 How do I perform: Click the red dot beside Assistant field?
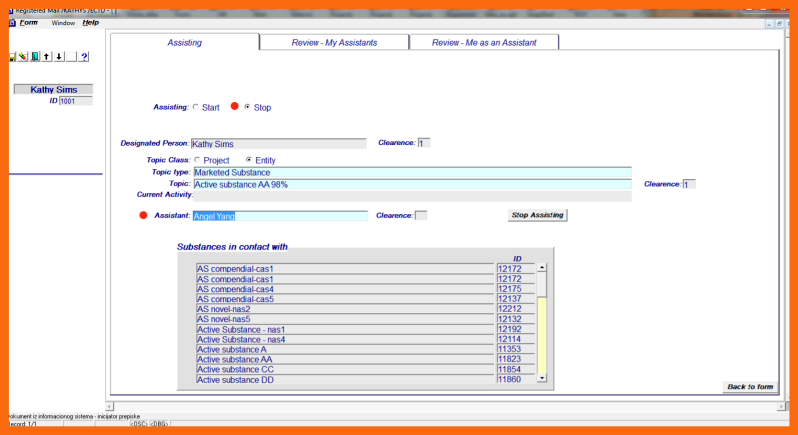[x=143, y=215]
